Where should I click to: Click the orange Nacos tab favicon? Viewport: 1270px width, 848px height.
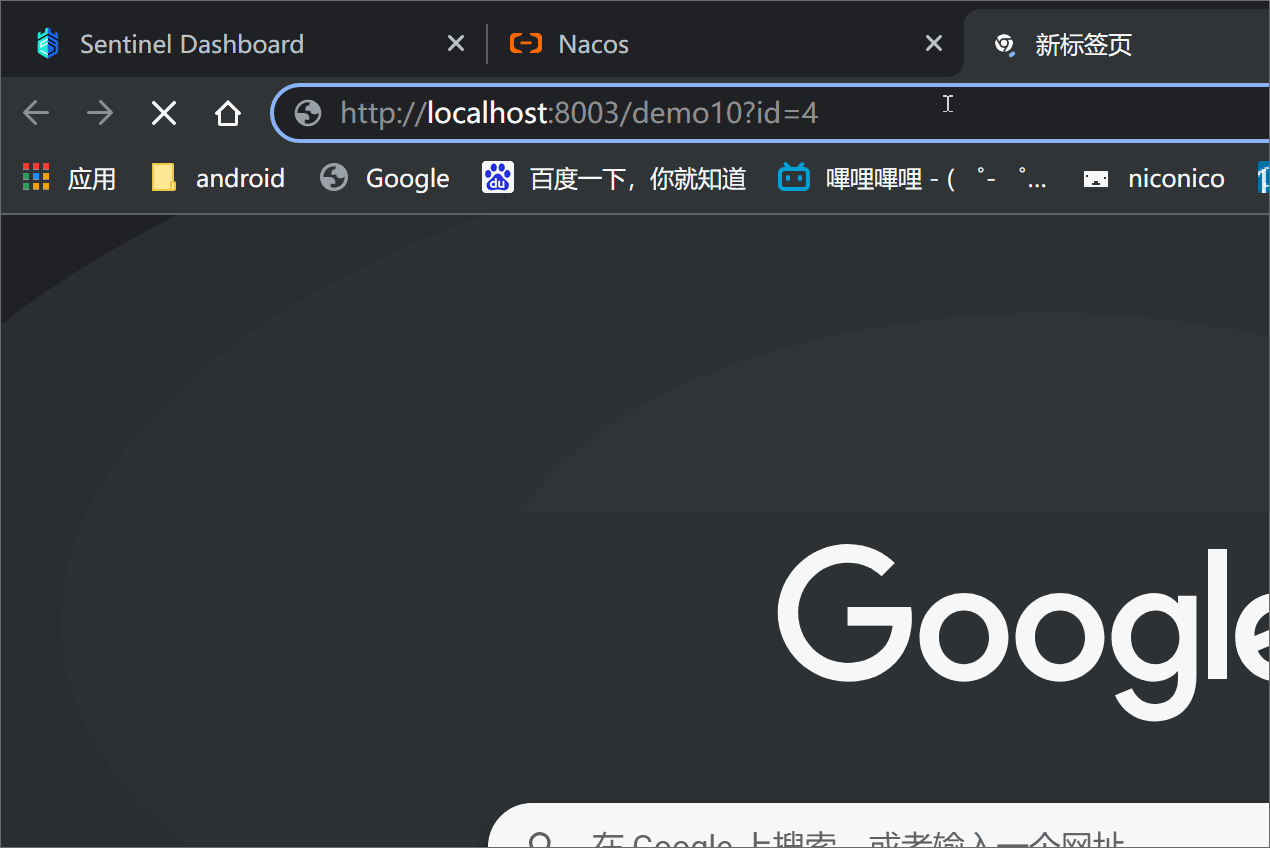point(525,44)
